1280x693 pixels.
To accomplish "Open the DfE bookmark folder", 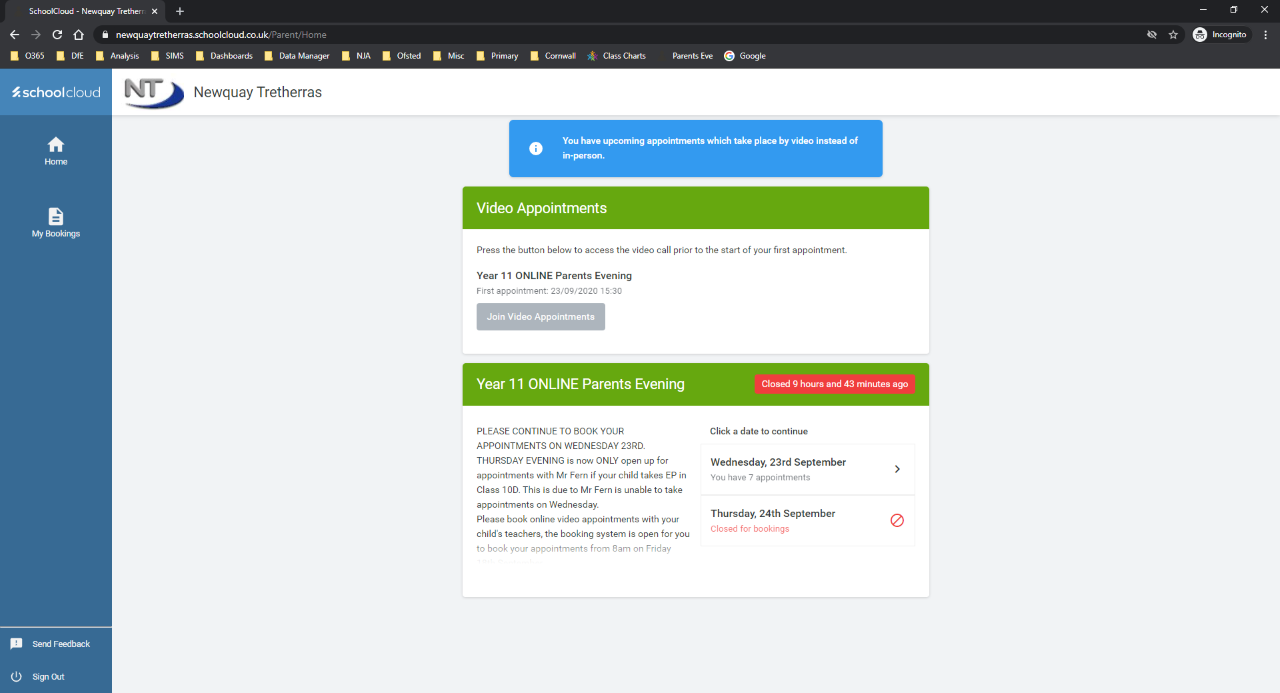I will click(x=70, y=56).
